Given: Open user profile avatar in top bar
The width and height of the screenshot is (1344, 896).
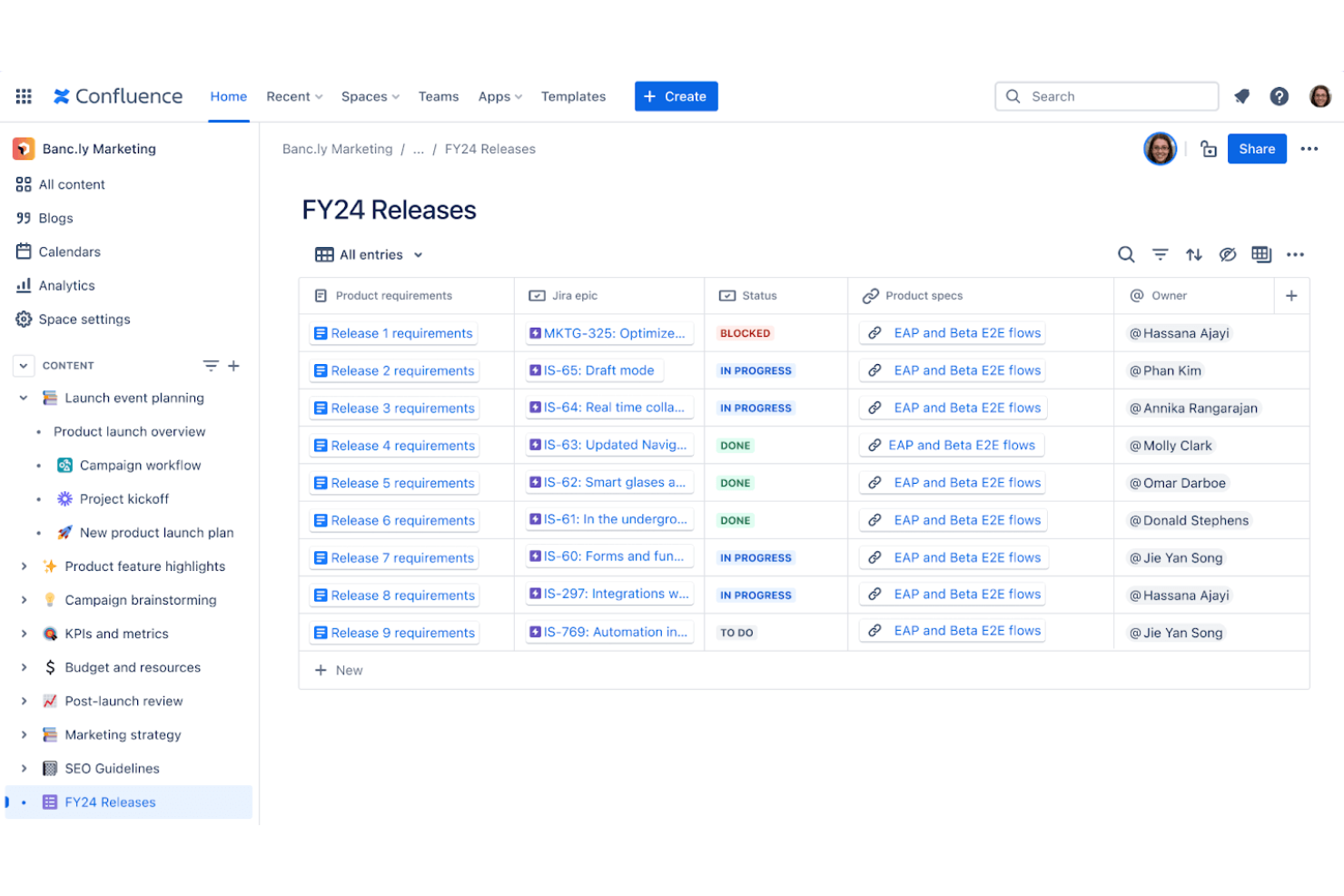Looking at the screenshot, I should [x=1320, y=96].
